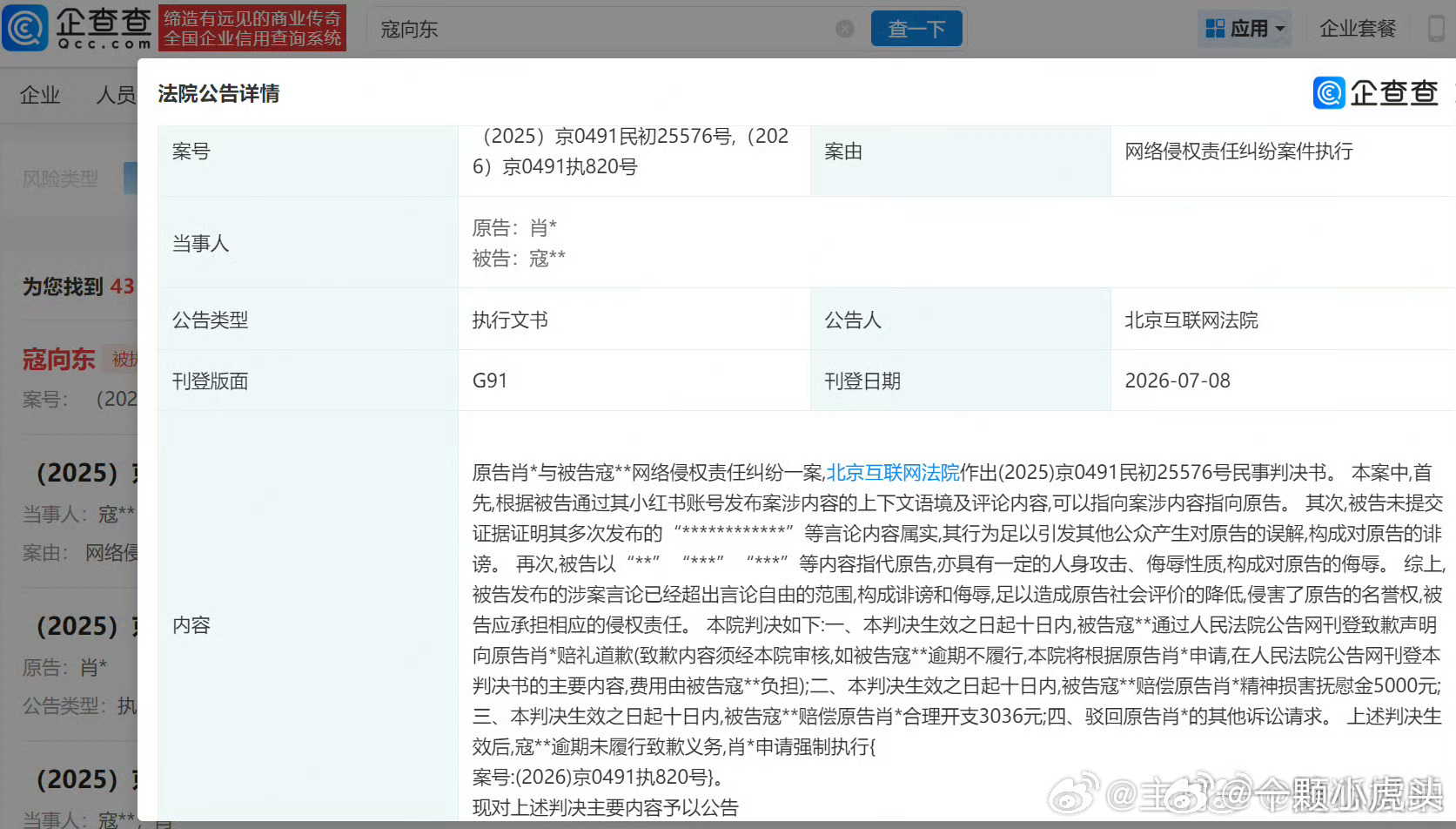Click the 当事人 row label

click(x=200, y=244)
